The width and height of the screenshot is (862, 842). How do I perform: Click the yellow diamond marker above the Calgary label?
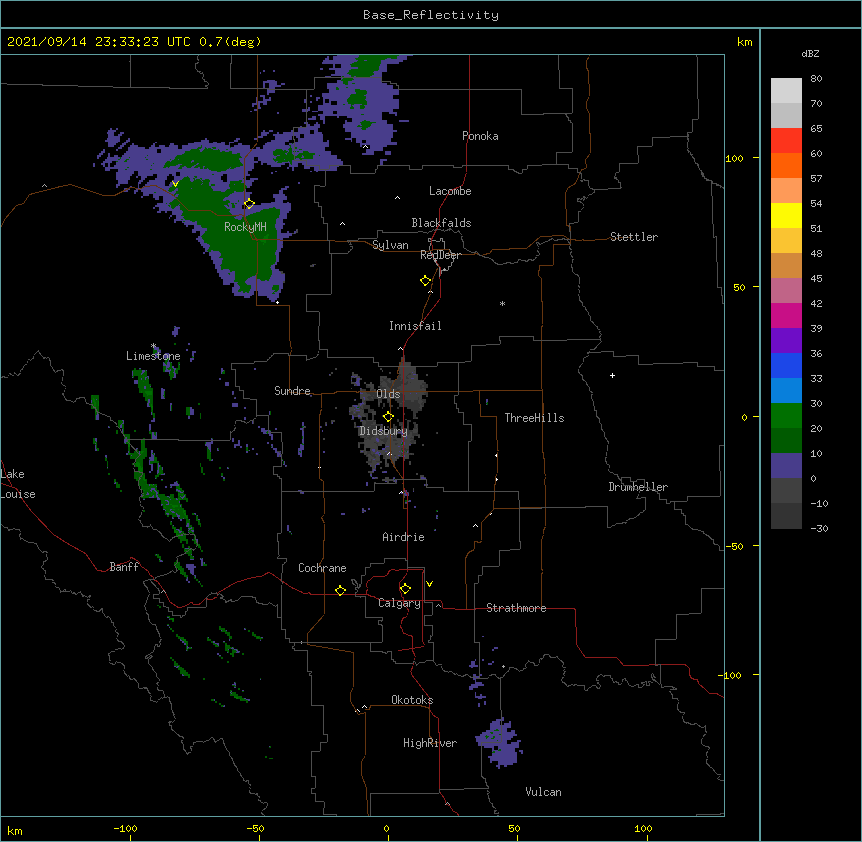coord(405,589)
